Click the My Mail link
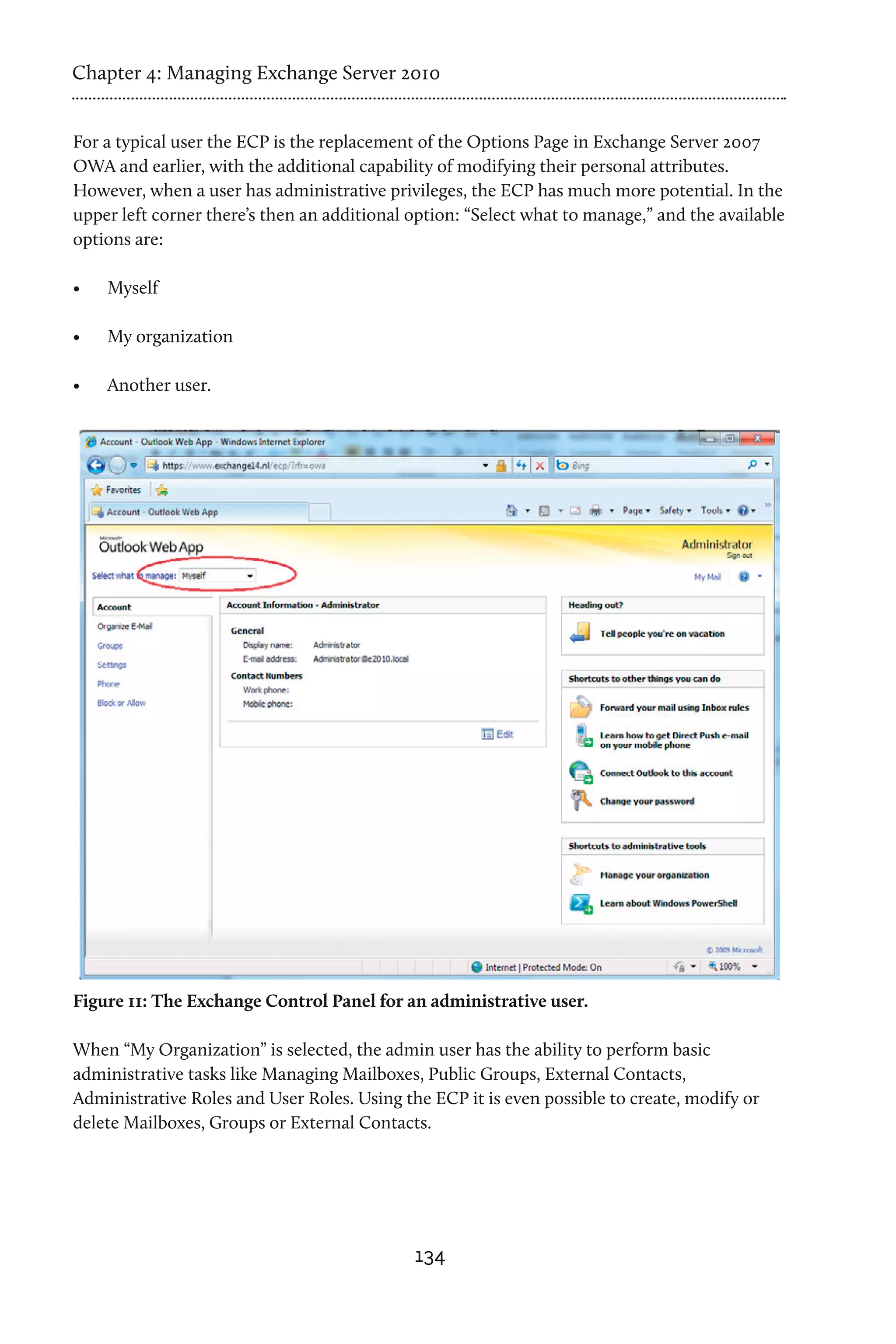The width and height of the screenshot is (896, 1344). pyautogui.click(x=707, y=577)
